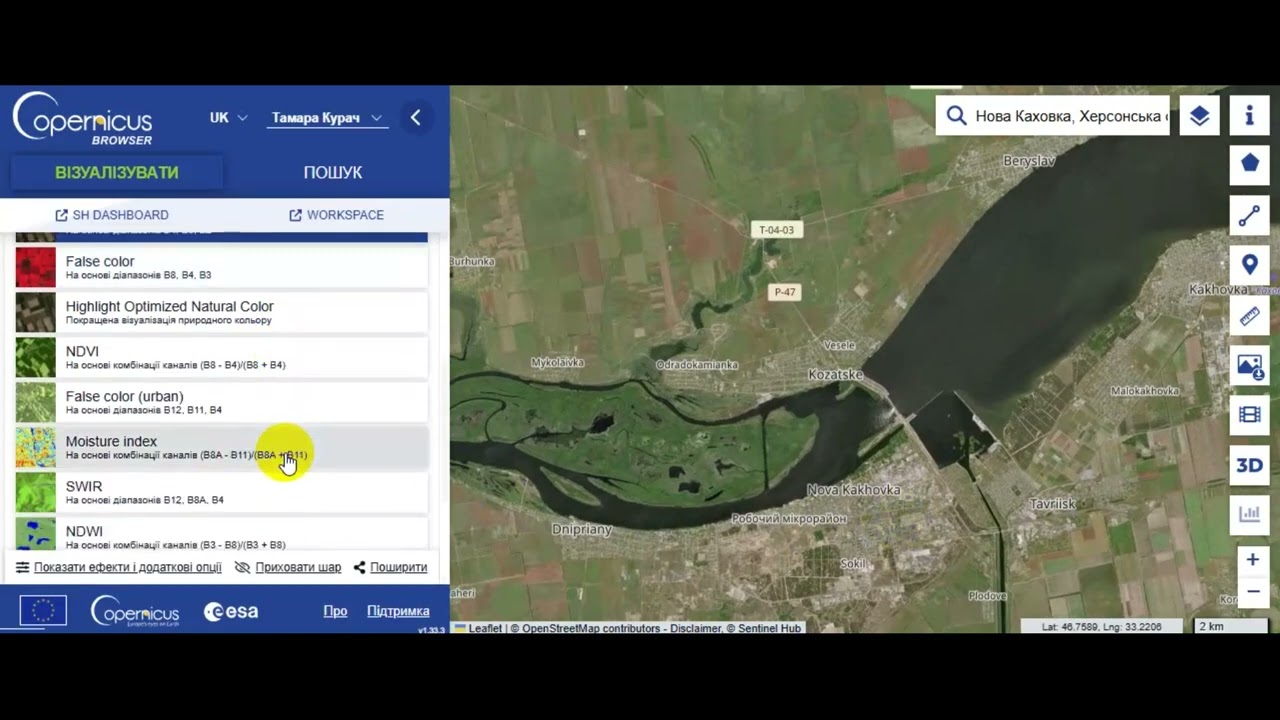Open the Sentinel Hub attribution link
Screen dimensions: 1280x720
point(769,628)
